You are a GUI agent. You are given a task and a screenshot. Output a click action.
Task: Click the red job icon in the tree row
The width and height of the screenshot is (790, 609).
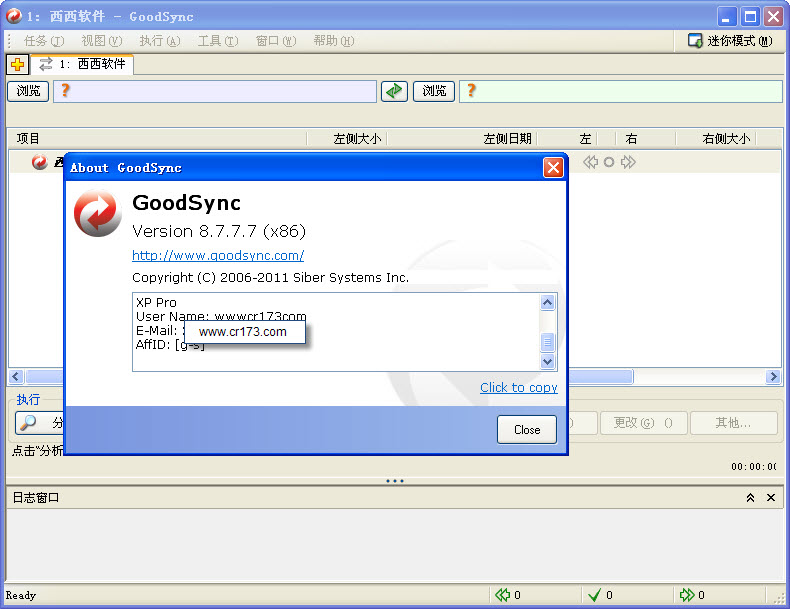39,162
